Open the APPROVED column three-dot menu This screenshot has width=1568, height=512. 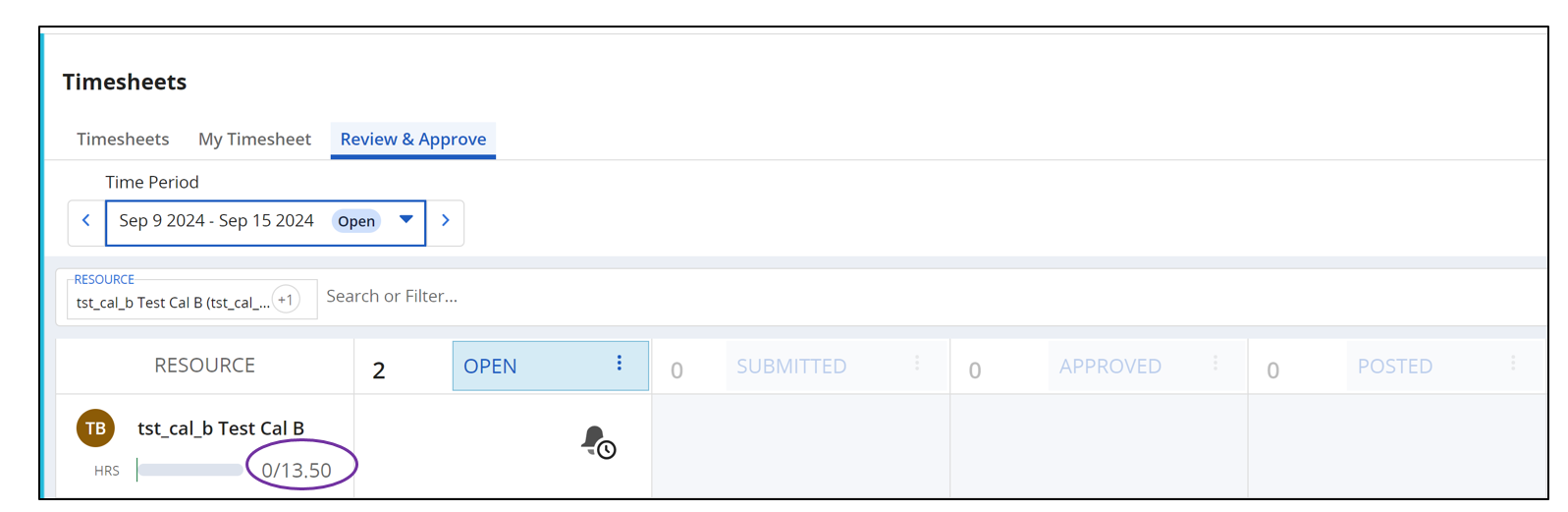click(1216, 364)
